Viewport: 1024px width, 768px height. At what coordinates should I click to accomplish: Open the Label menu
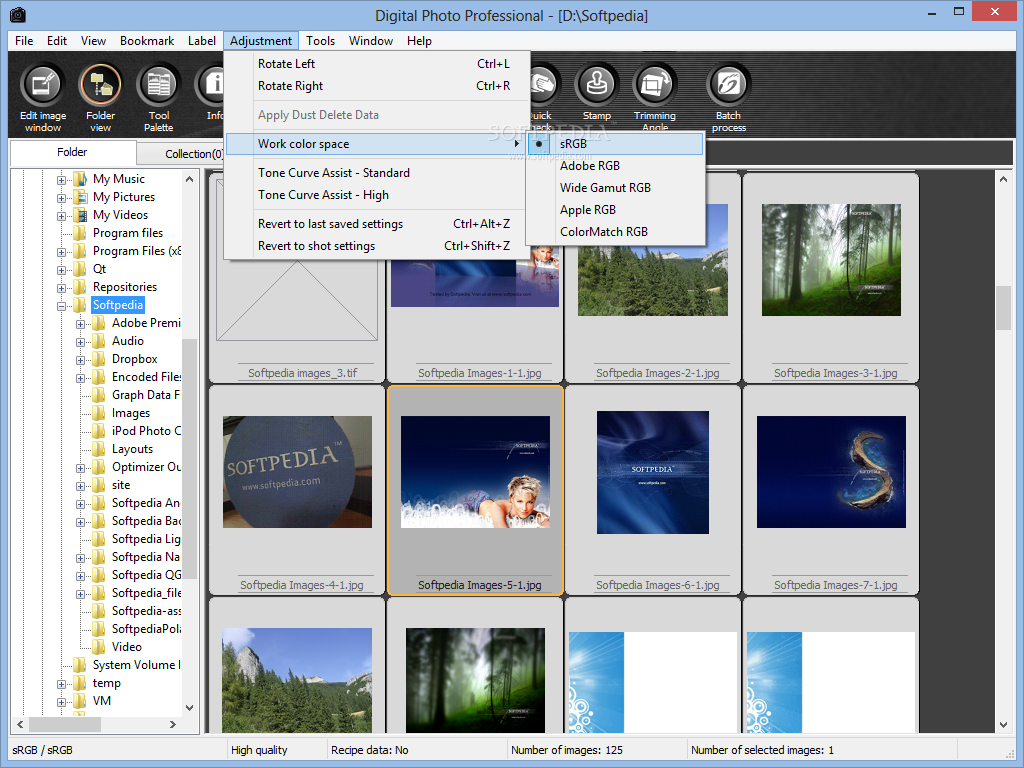pyautogui.click(x=202, y=40)
